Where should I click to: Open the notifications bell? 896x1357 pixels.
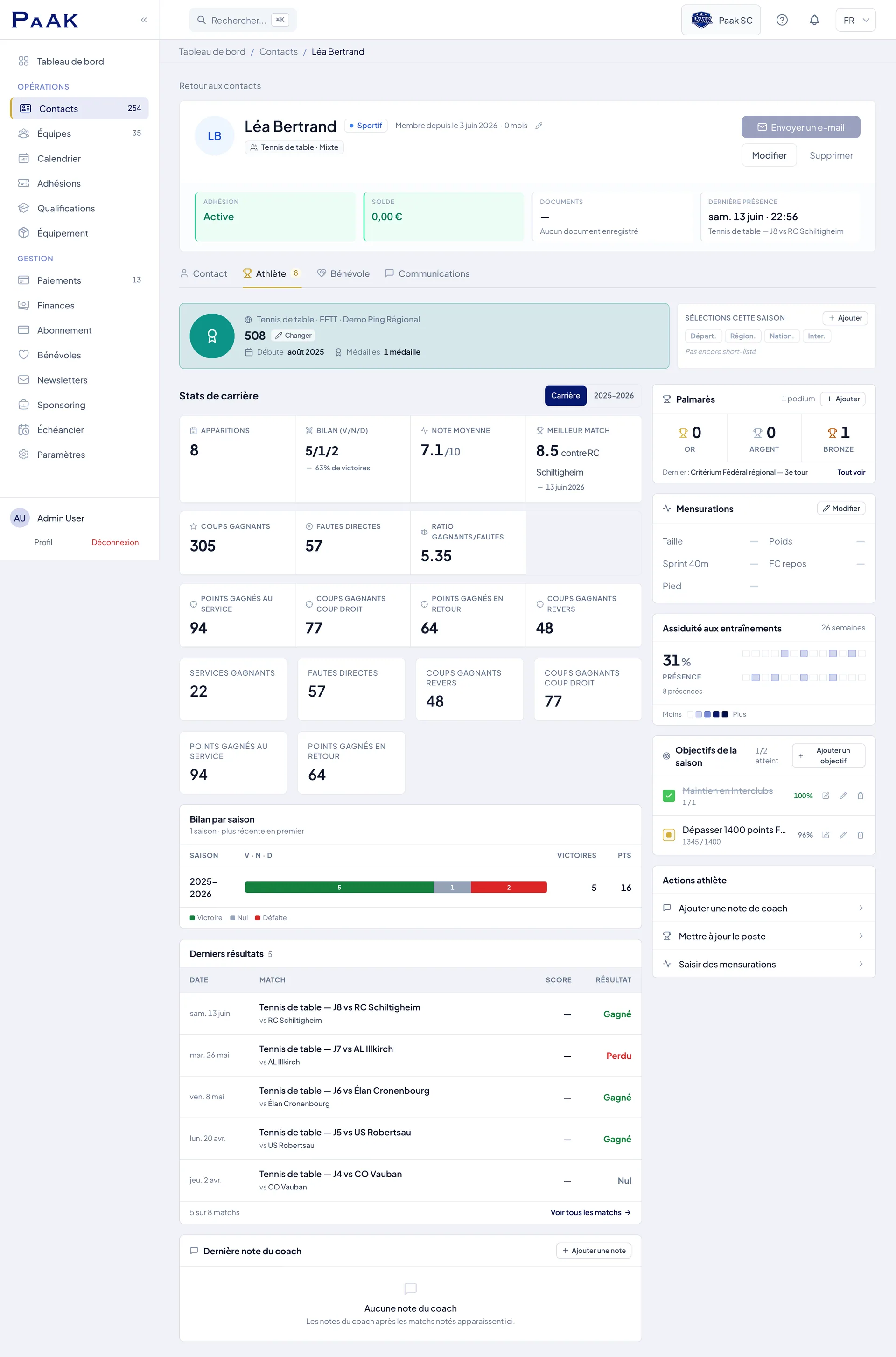coord(814,20)
